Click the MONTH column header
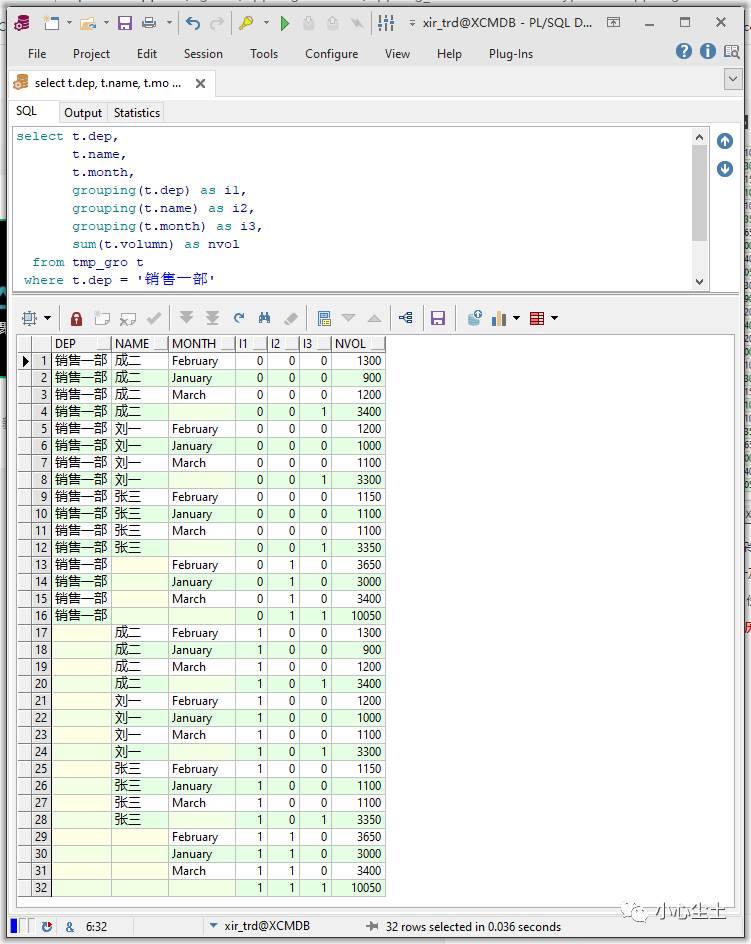Image resolution: width=751 pixels, height=944 pixels. pos(202,344)
